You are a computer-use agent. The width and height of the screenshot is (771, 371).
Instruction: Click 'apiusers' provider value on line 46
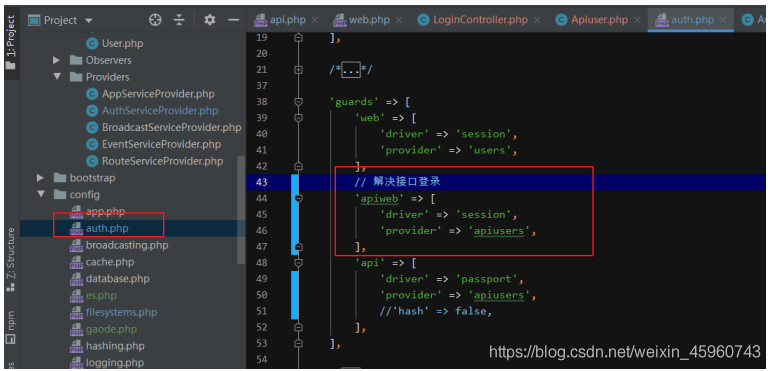[499, 230]
